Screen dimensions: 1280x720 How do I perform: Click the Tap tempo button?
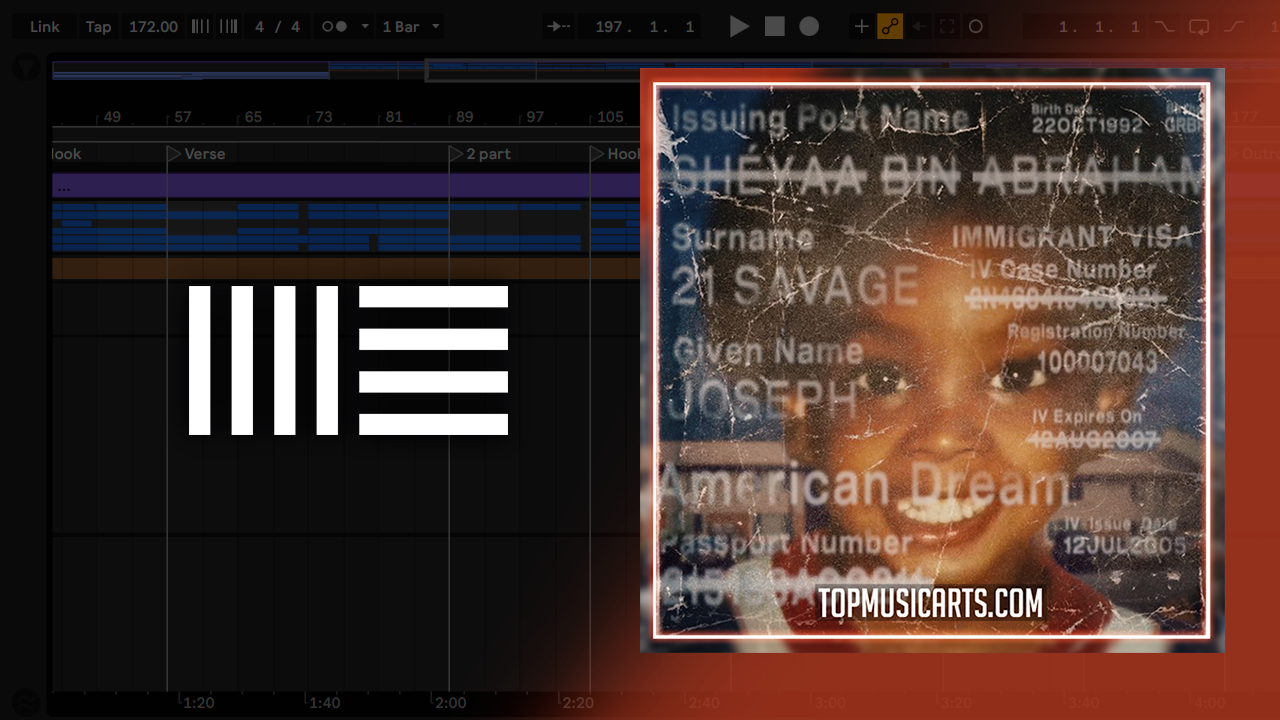98,27
